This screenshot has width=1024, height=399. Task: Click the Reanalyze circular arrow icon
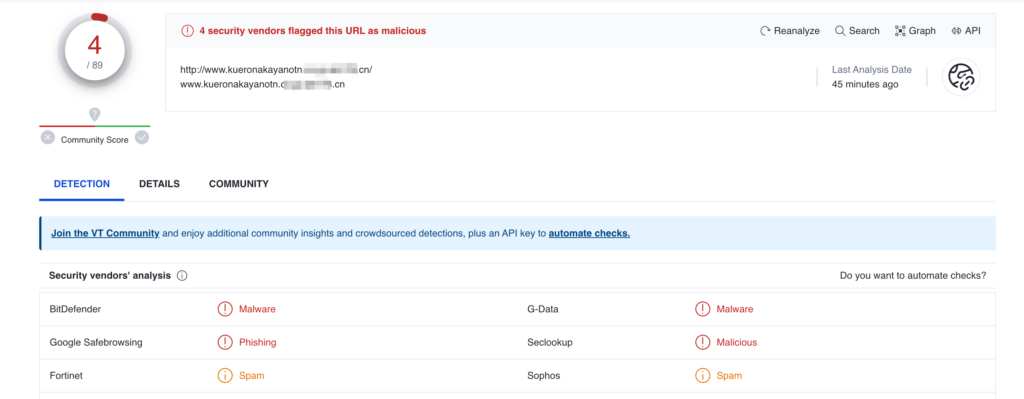pyautogui.click(x=765, y=31)
